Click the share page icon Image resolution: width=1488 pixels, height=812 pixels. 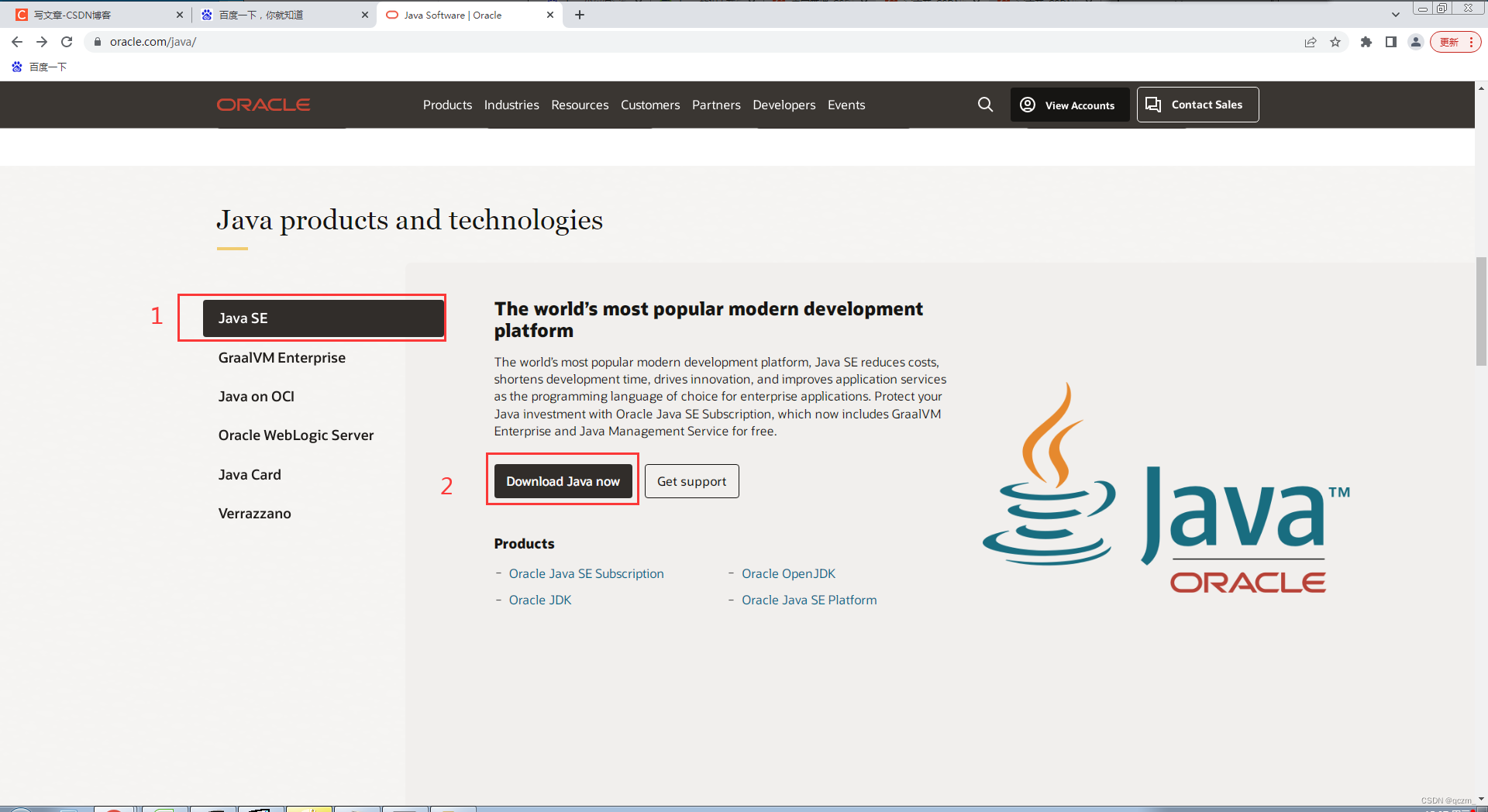pos(1311,42)
